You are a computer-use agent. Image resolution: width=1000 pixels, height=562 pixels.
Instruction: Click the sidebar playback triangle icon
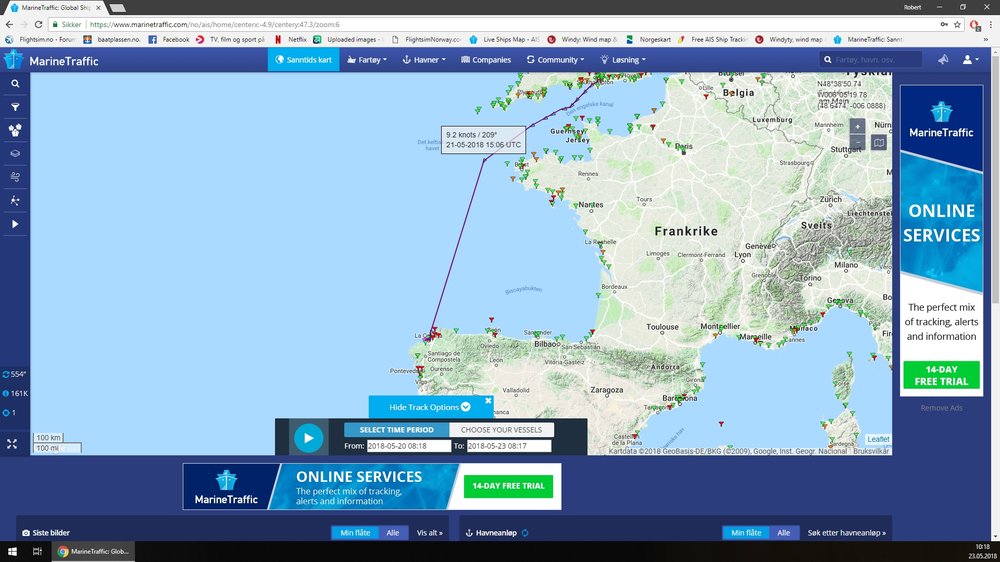point(15,224)
